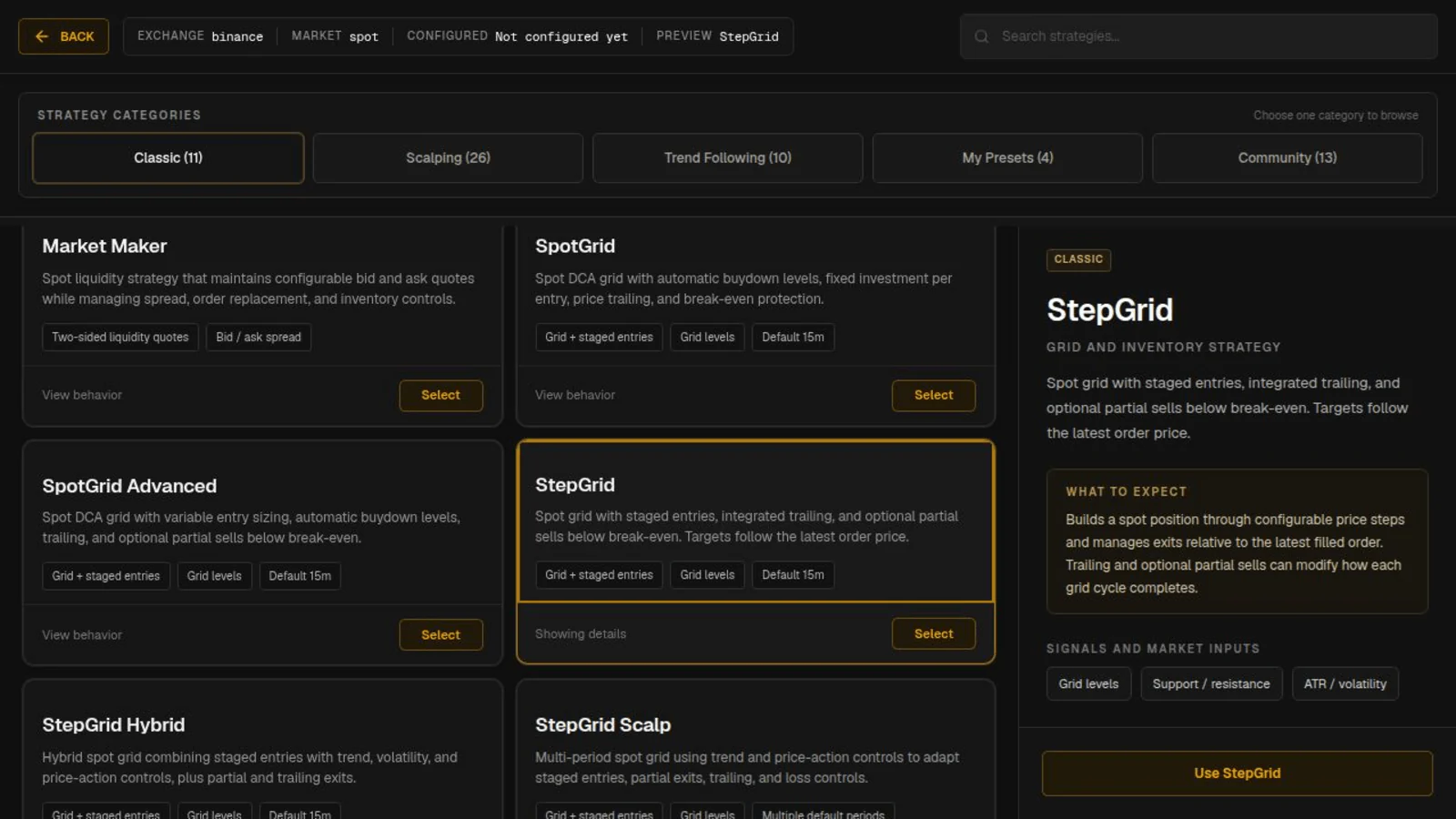Click the CONFIGURED Not configured yet status

[517, 36]
